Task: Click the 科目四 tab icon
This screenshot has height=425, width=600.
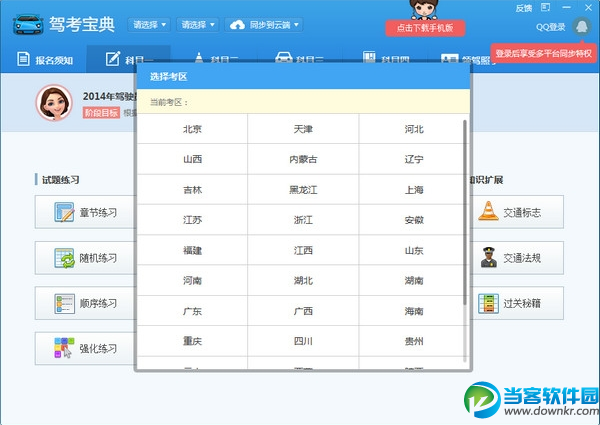Action: click(x=369, y=57)
